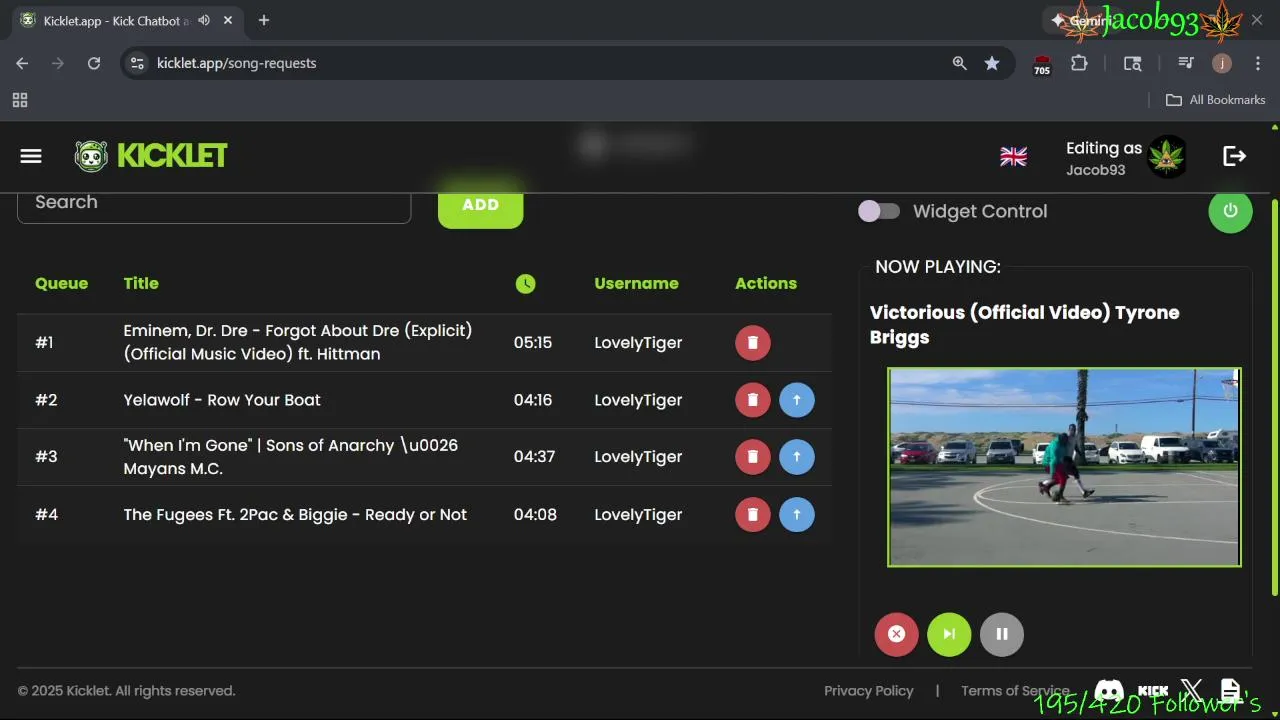View site information icon in address bar
This screenshot has width=1280, height=720.
pyautogui.click(x=138, y=63)
